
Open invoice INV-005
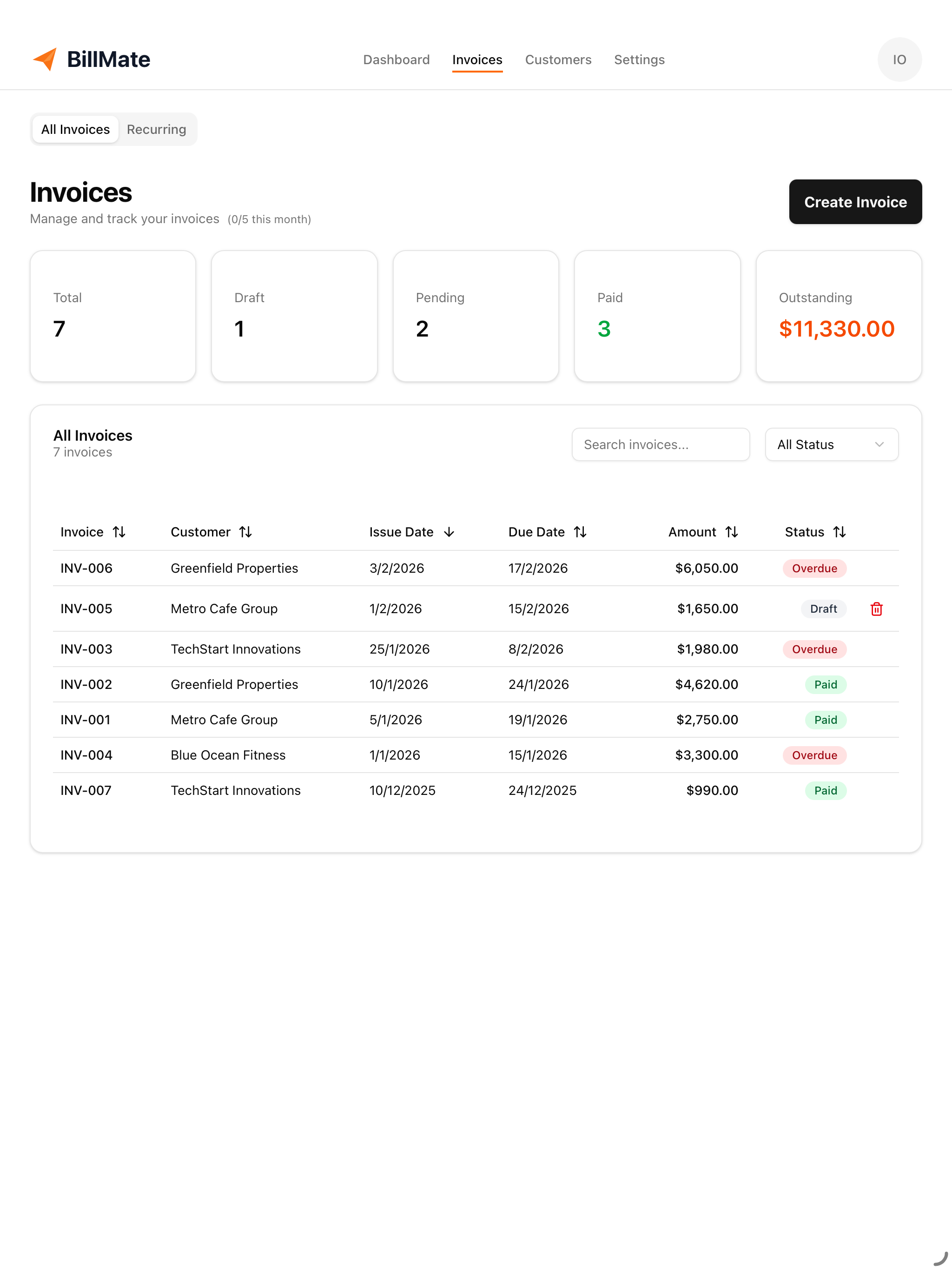tap(87, 609)
